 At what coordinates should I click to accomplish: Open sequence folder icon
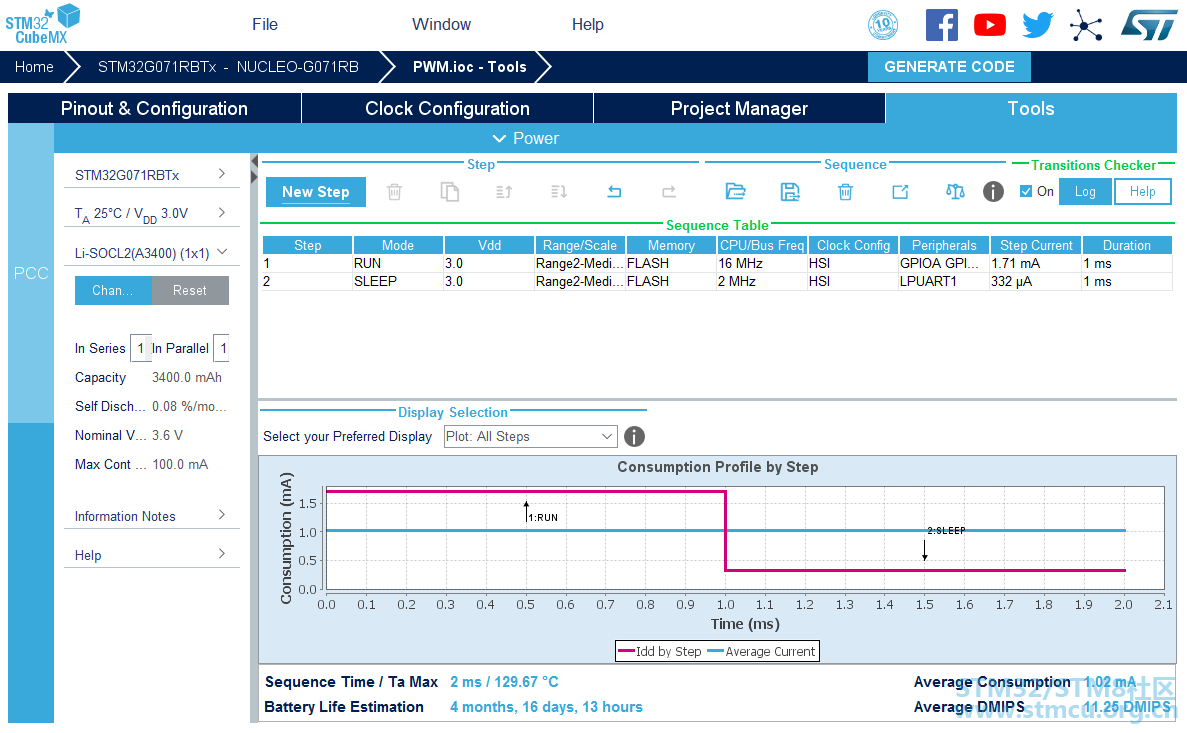tap(735, 192)
